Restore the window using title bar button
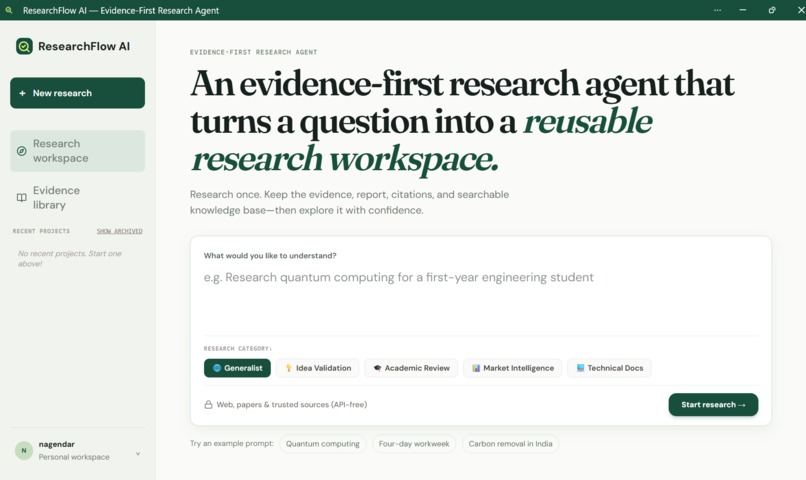The height and width of the screenshot is (480, 806). [x=772, y=10]
